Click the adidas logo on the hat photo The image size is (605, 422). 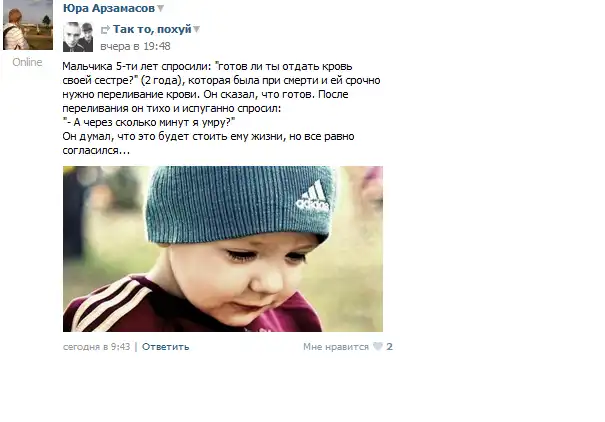313,197
